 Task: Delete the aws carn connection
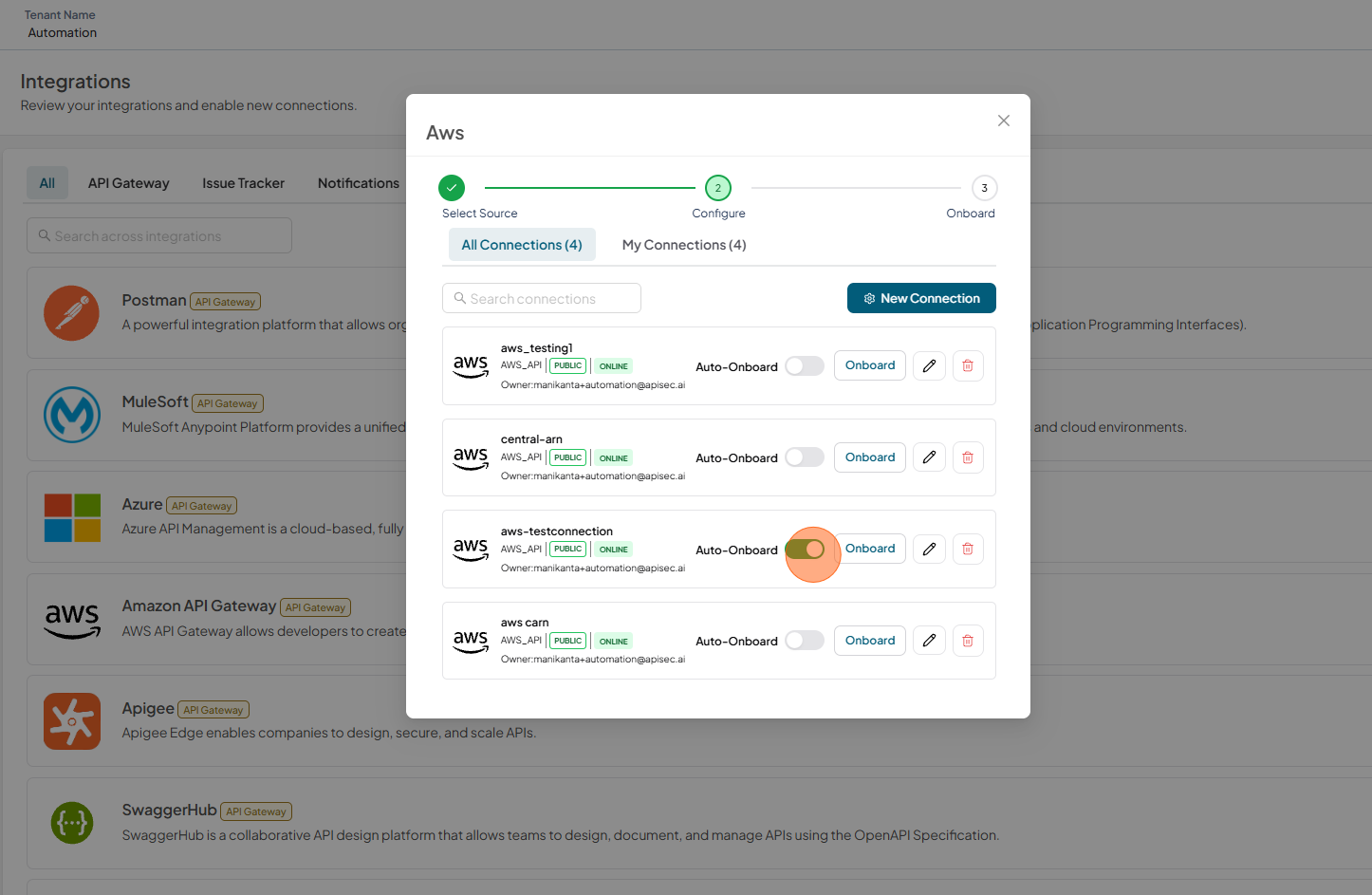tap(968, 641)
